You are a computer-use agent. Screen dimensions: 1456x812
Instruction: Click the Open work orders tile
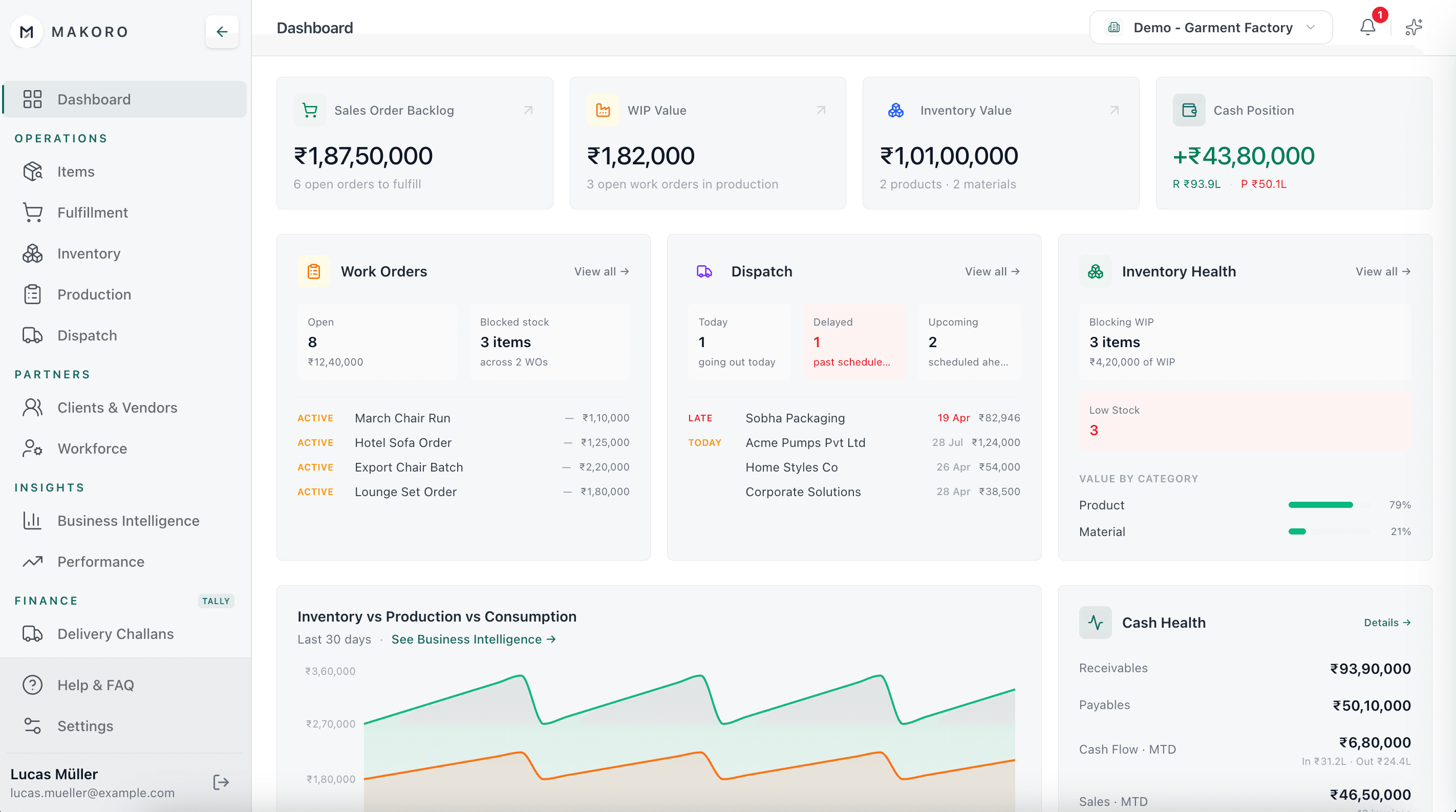coord(377,342)
